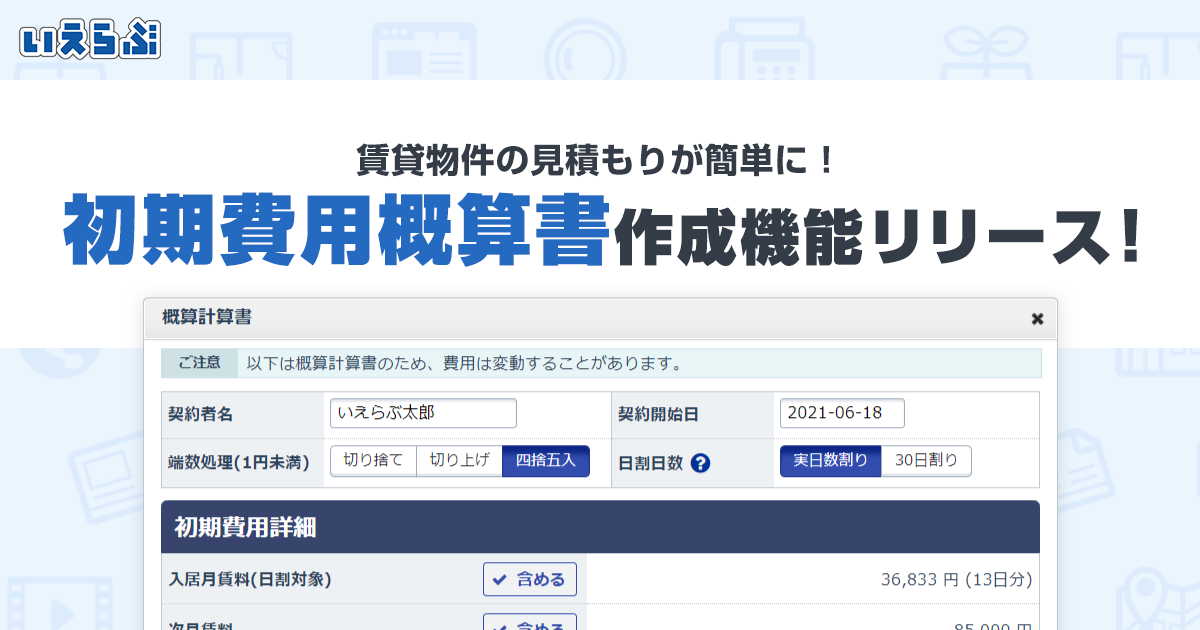Click the ご注意 notice label
1200x630 pixels.
click(x=200, y=362)
